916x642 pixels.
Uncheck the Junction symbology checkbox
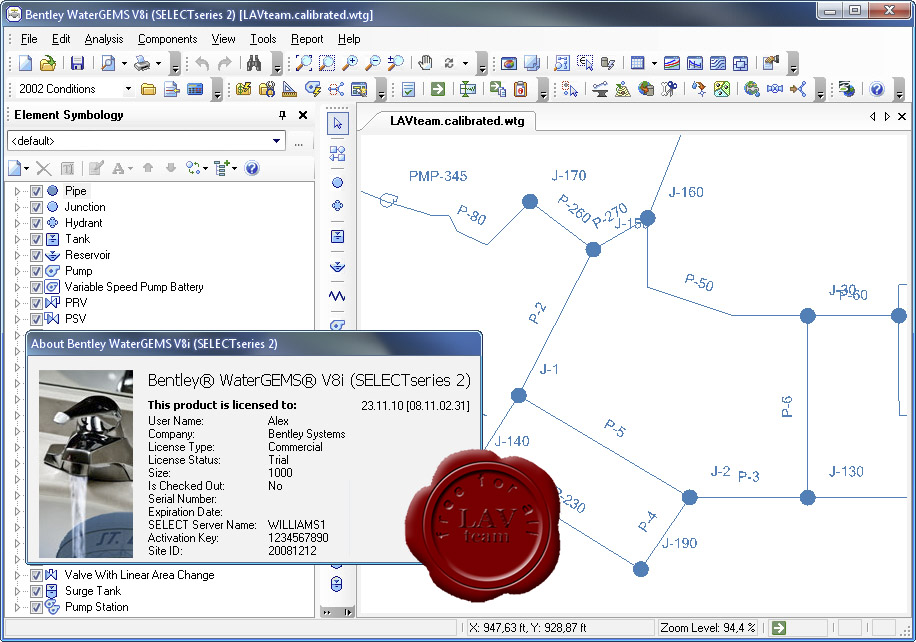tap(36, 207)
